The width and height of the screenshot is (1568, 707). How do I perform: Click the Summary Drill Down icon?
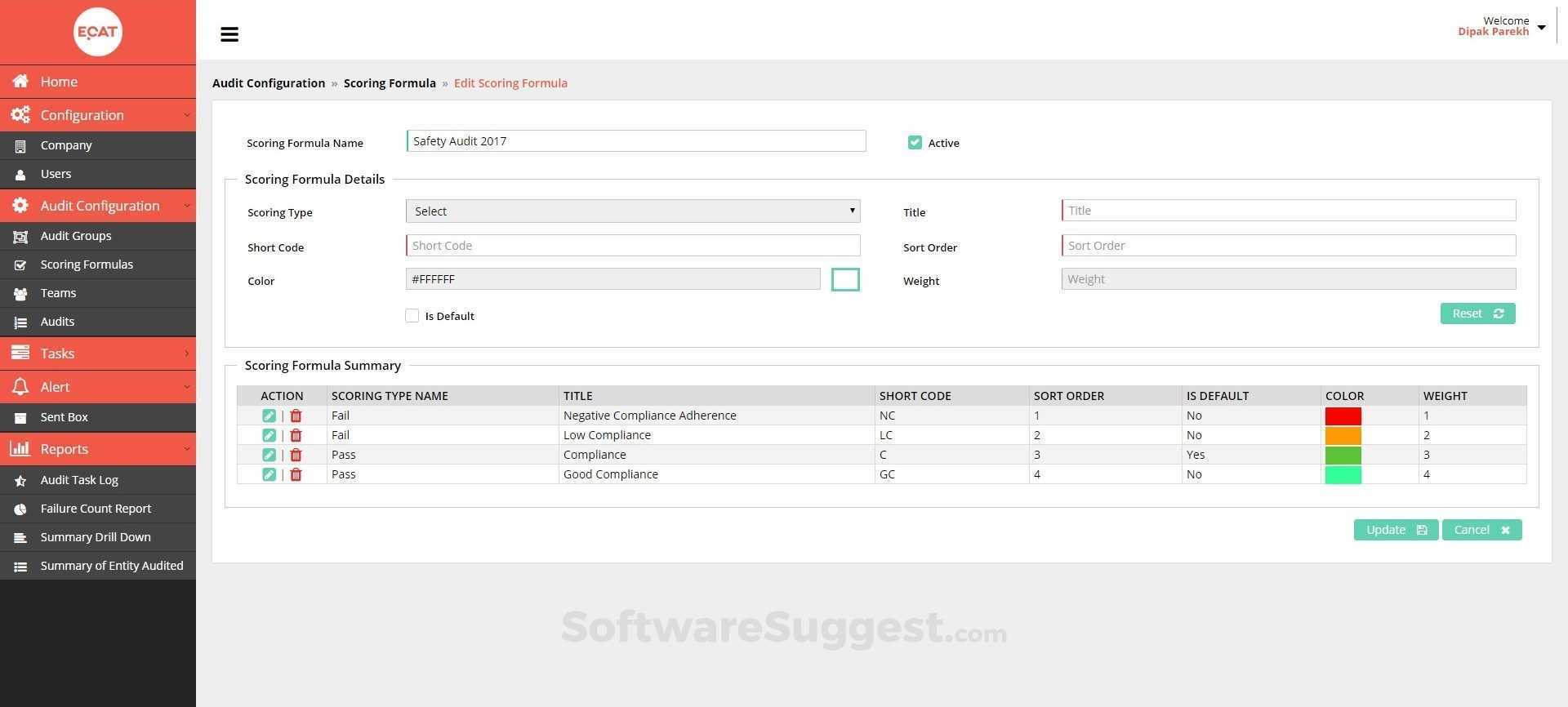coord(20,537)
